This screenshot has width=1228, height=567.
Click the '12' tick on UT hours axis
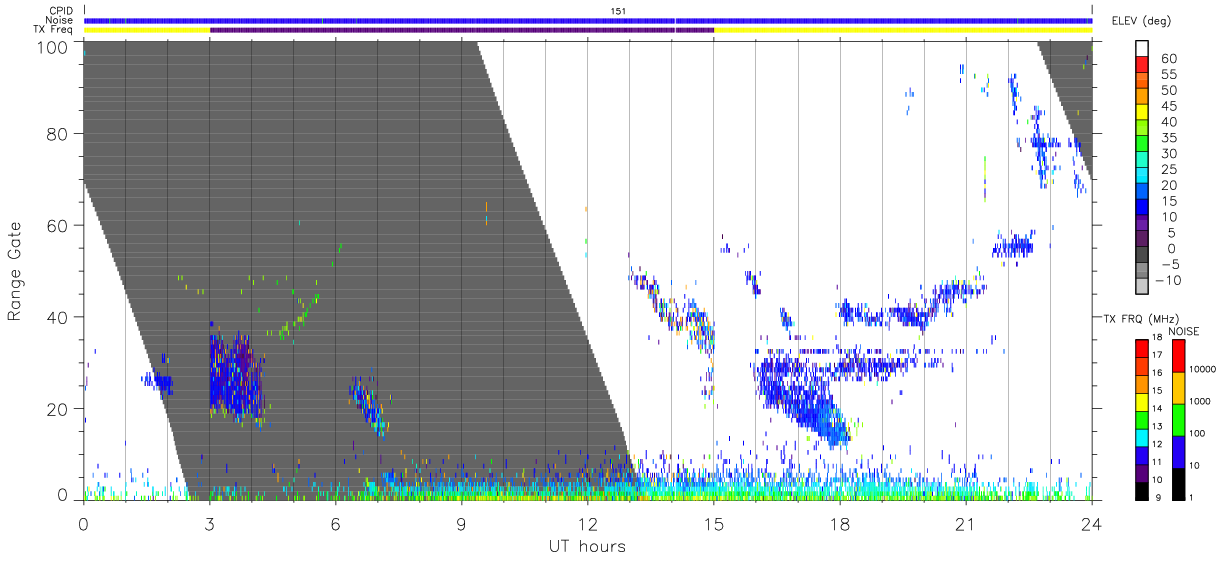tap(587, 523)
